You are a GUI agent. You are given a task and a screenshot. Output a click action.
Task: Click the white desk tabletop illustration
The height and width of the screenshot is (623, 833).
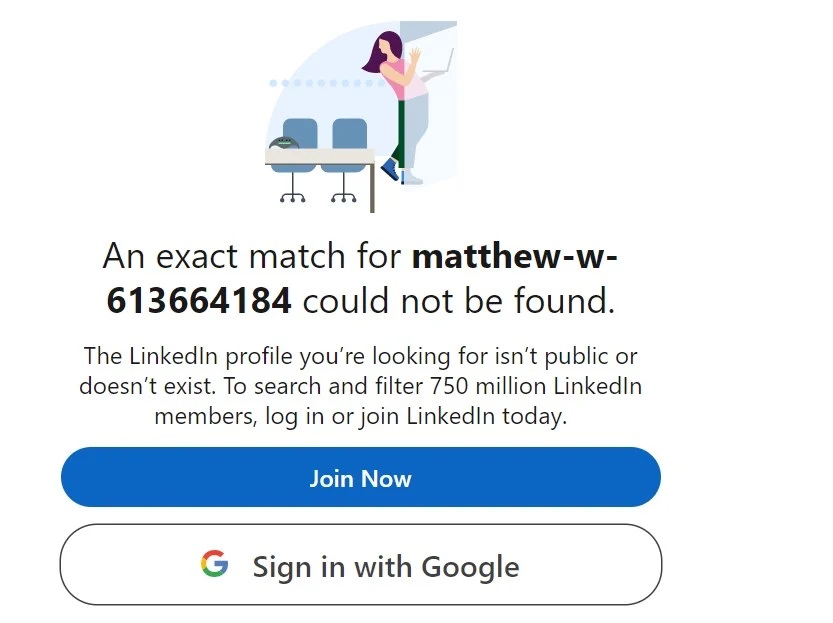(x=320, y=157)
